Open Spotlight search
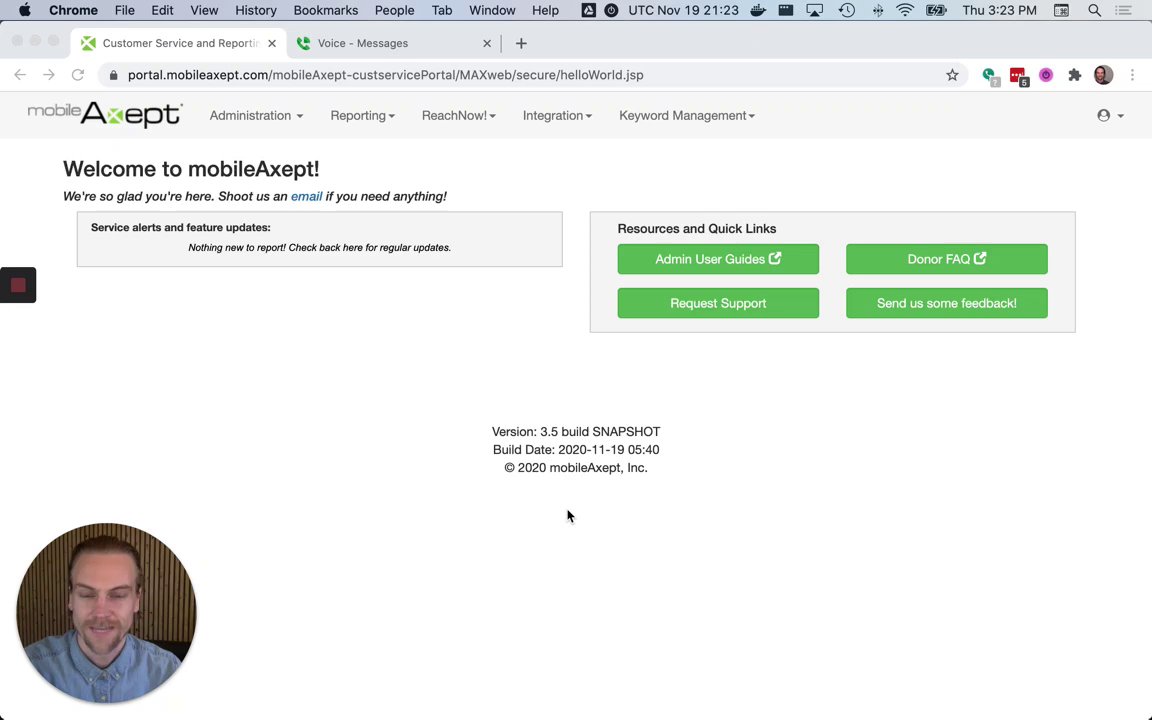 coord(1094,10)
